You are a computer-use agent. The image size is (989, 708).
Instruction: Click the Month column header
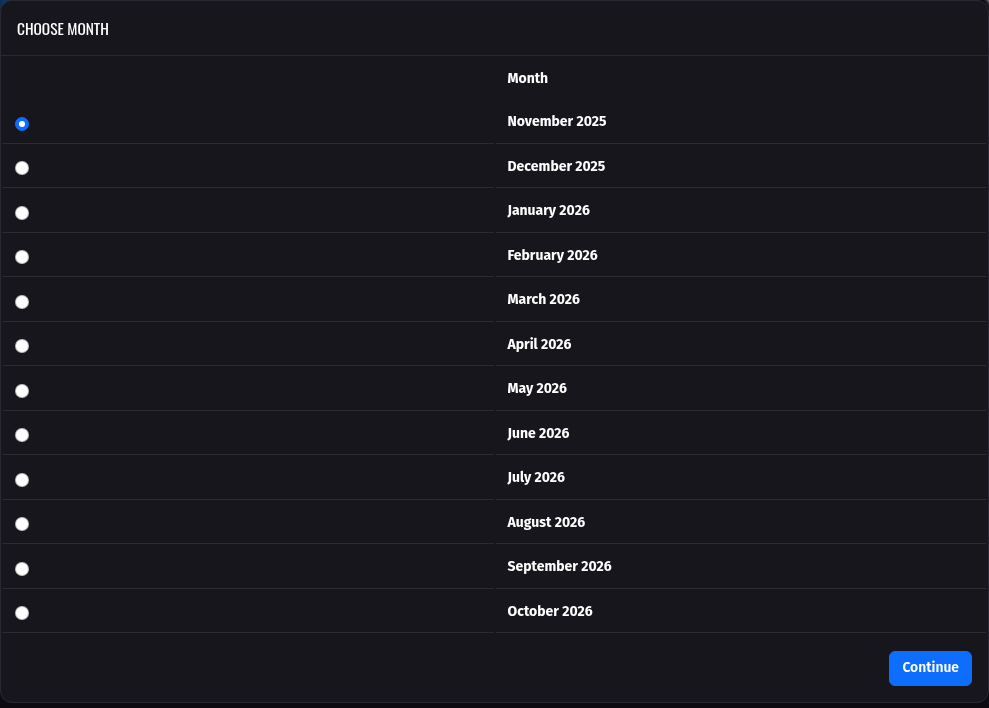(527, 78)
